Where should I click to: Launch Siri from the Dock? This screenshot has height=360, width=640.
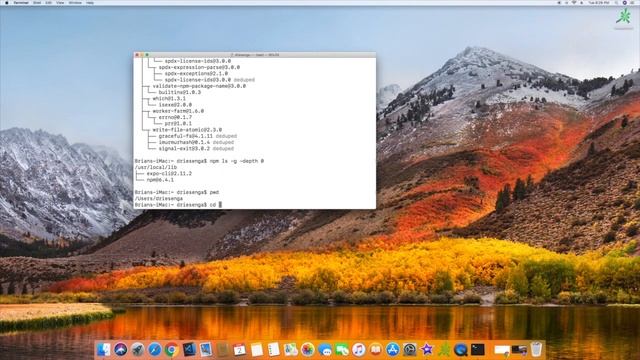[x=120, y=349]
